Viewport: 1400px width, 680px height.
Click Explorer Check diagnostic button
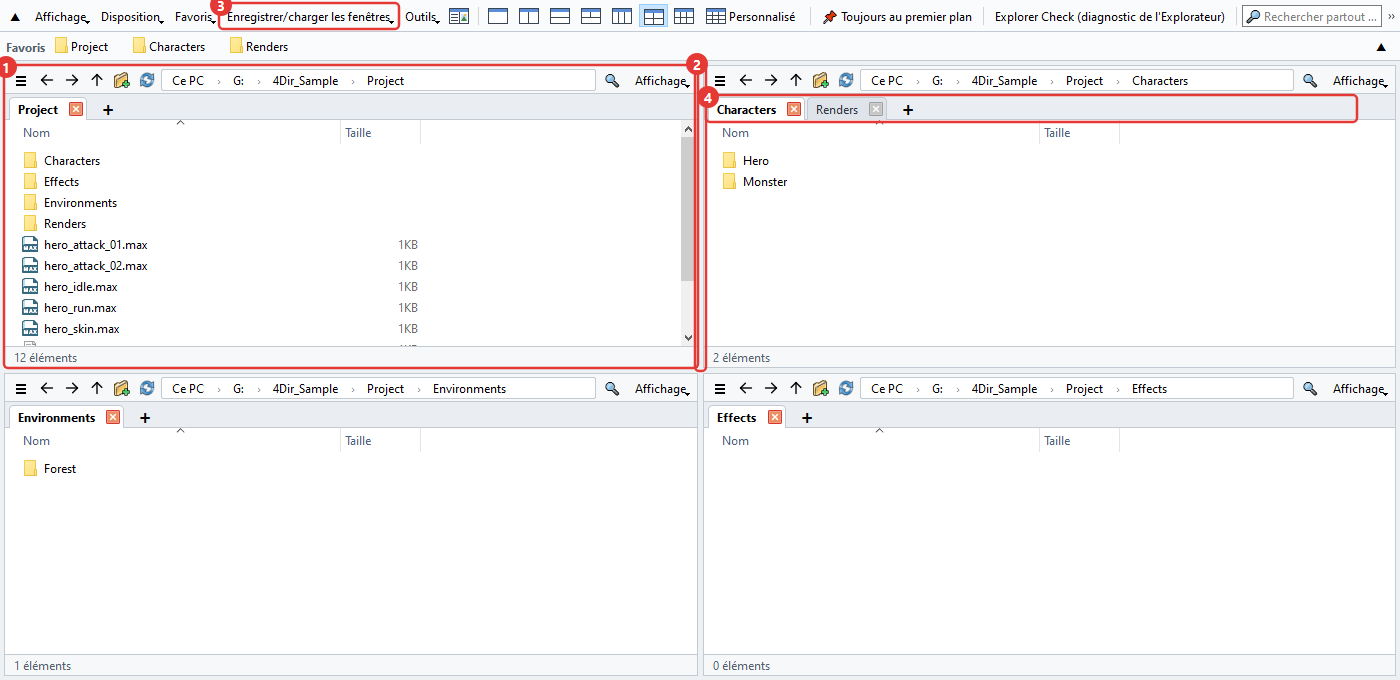[1110, 17]
